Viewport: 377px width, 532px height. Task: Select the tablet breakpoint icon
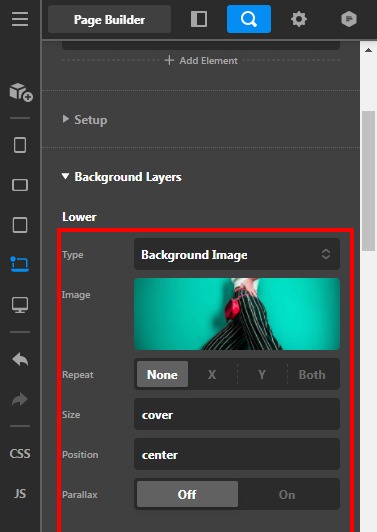[x=20, y=225]
